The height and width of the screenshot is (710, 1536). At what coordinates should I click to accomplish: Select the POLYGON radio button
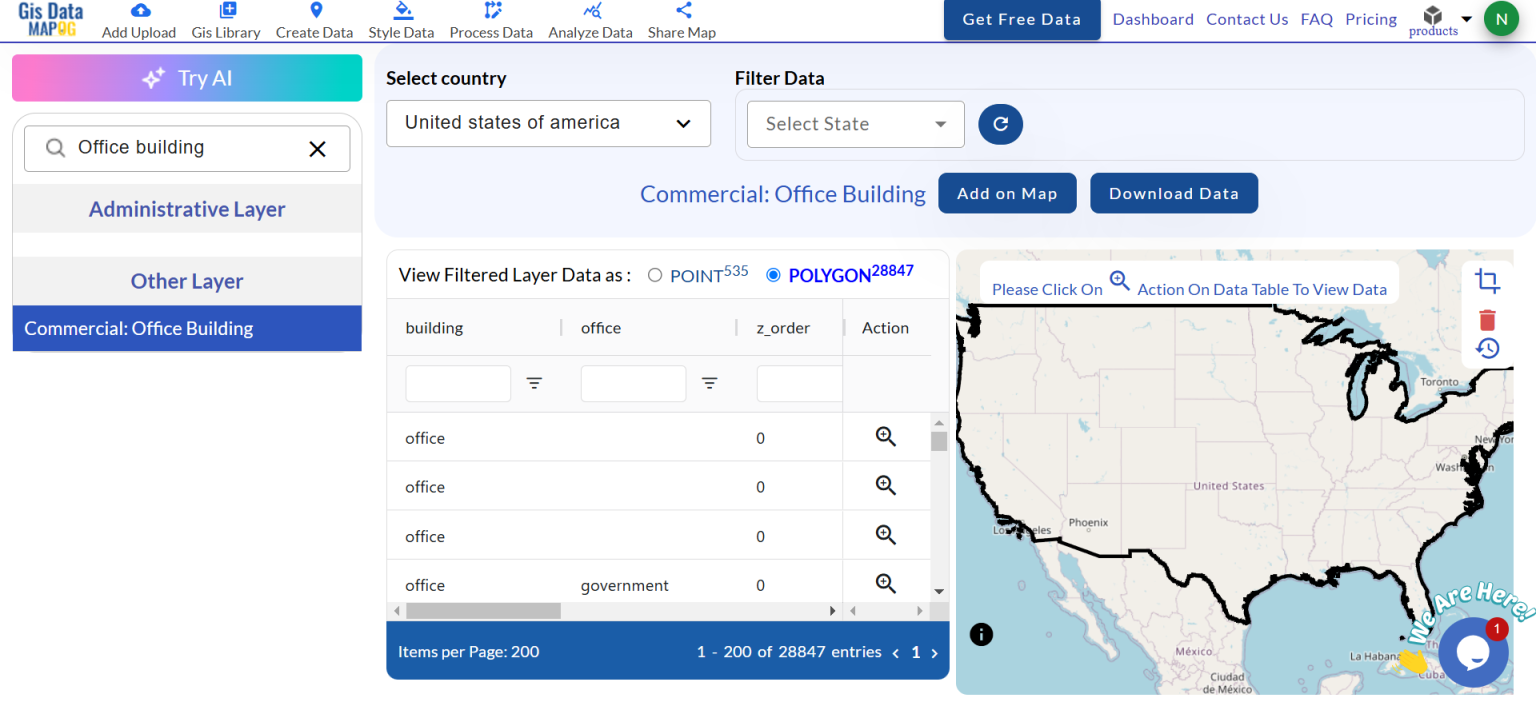coord(772,274)
